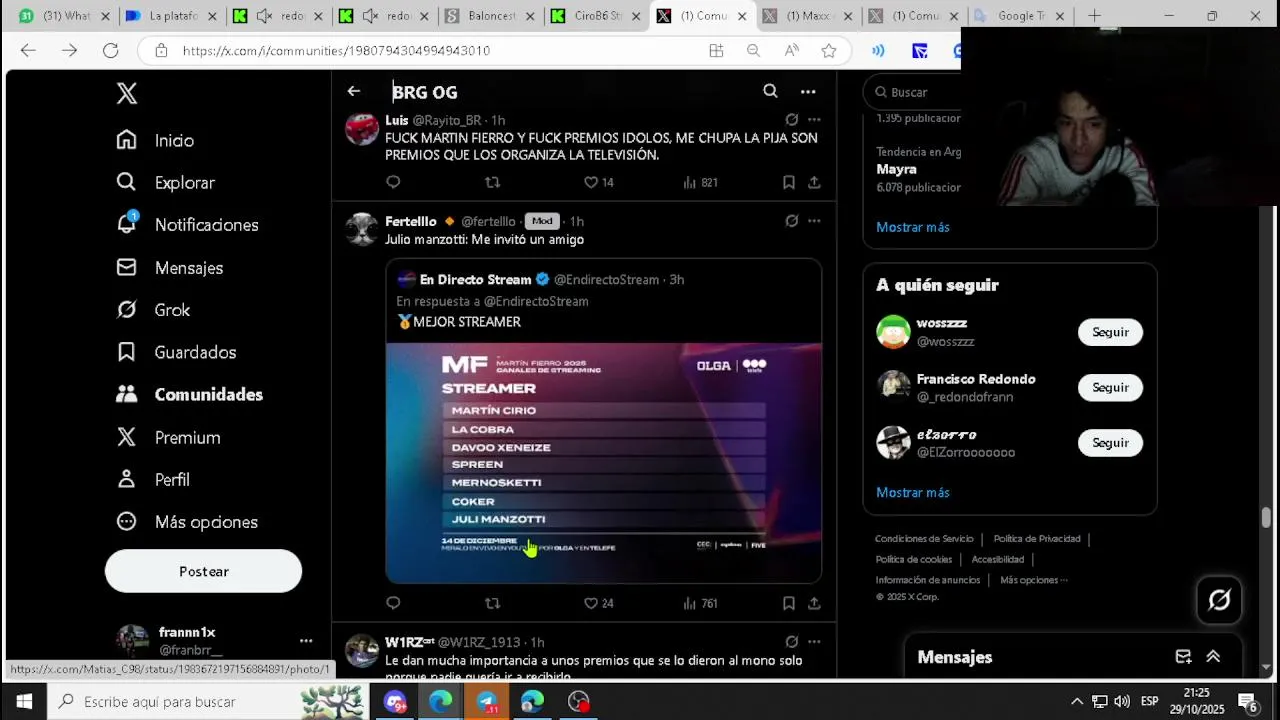Add this page to browser favorites

click(829, 50)
